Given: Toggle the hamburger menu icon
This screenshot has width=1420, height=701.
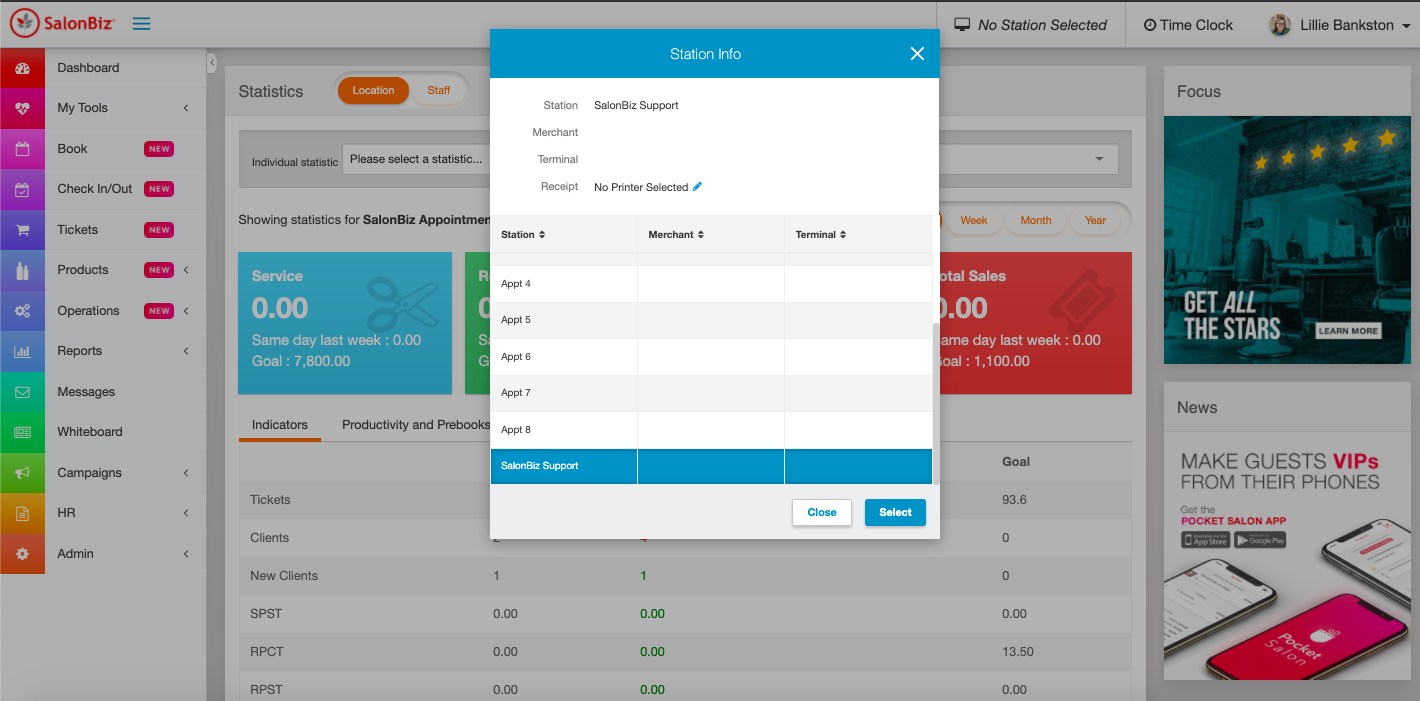Looking at the screenshot, I should [x=142, y=23].
